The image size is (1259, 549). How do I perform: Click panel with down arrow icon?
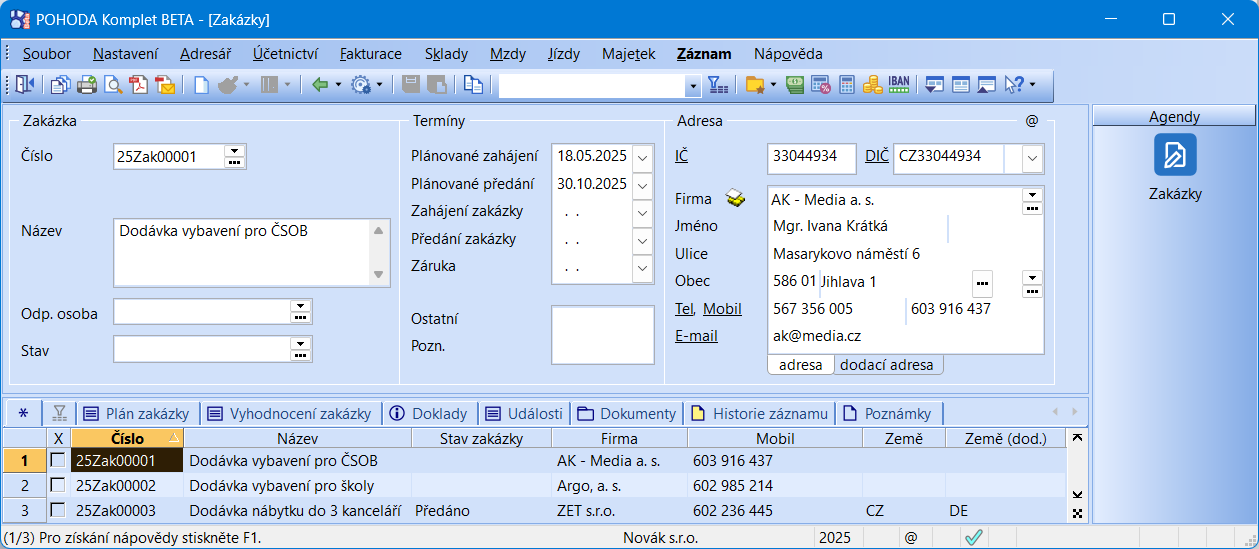pos(935,85)
